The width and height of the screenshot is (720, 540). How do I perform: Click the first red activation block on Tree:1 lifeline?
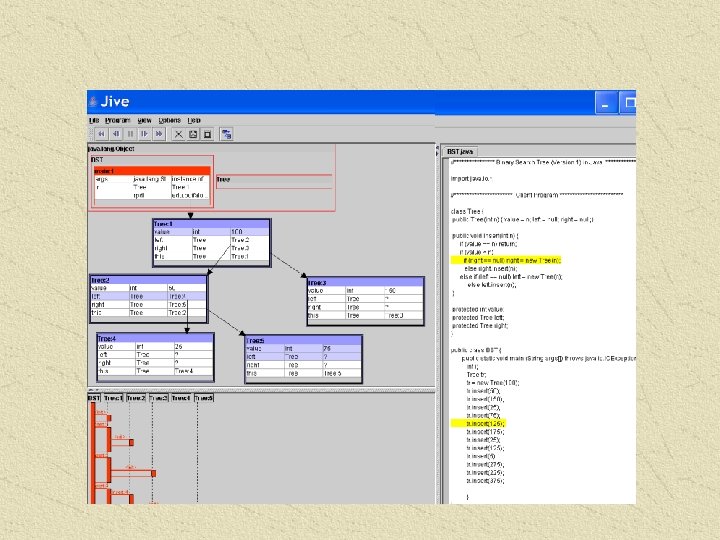tap(109, 418)
